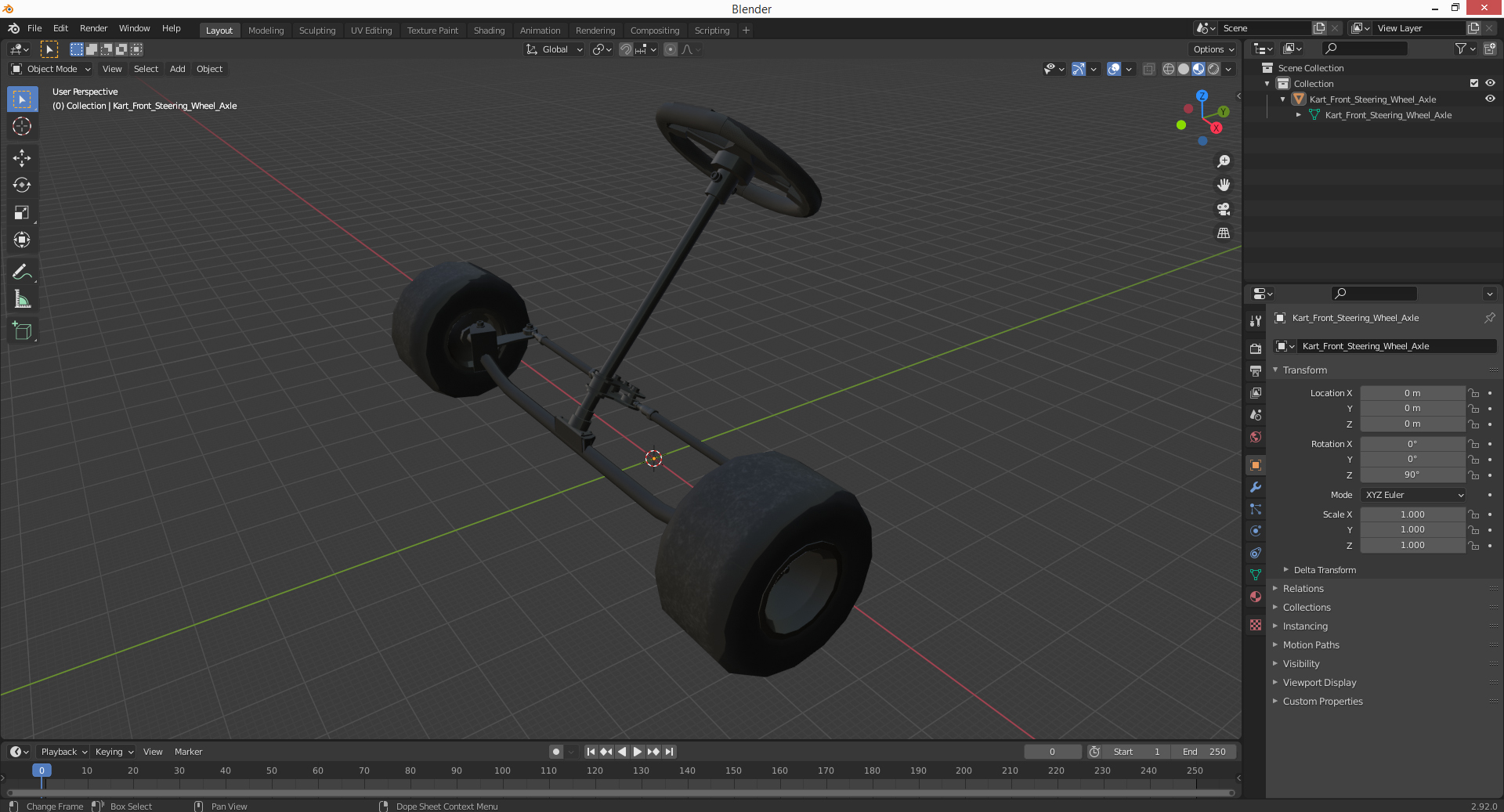Switch to wireframe viewport shading
Viewport: 1504px width, 812px height.
pyautogui.click(x=1168, y=69)
